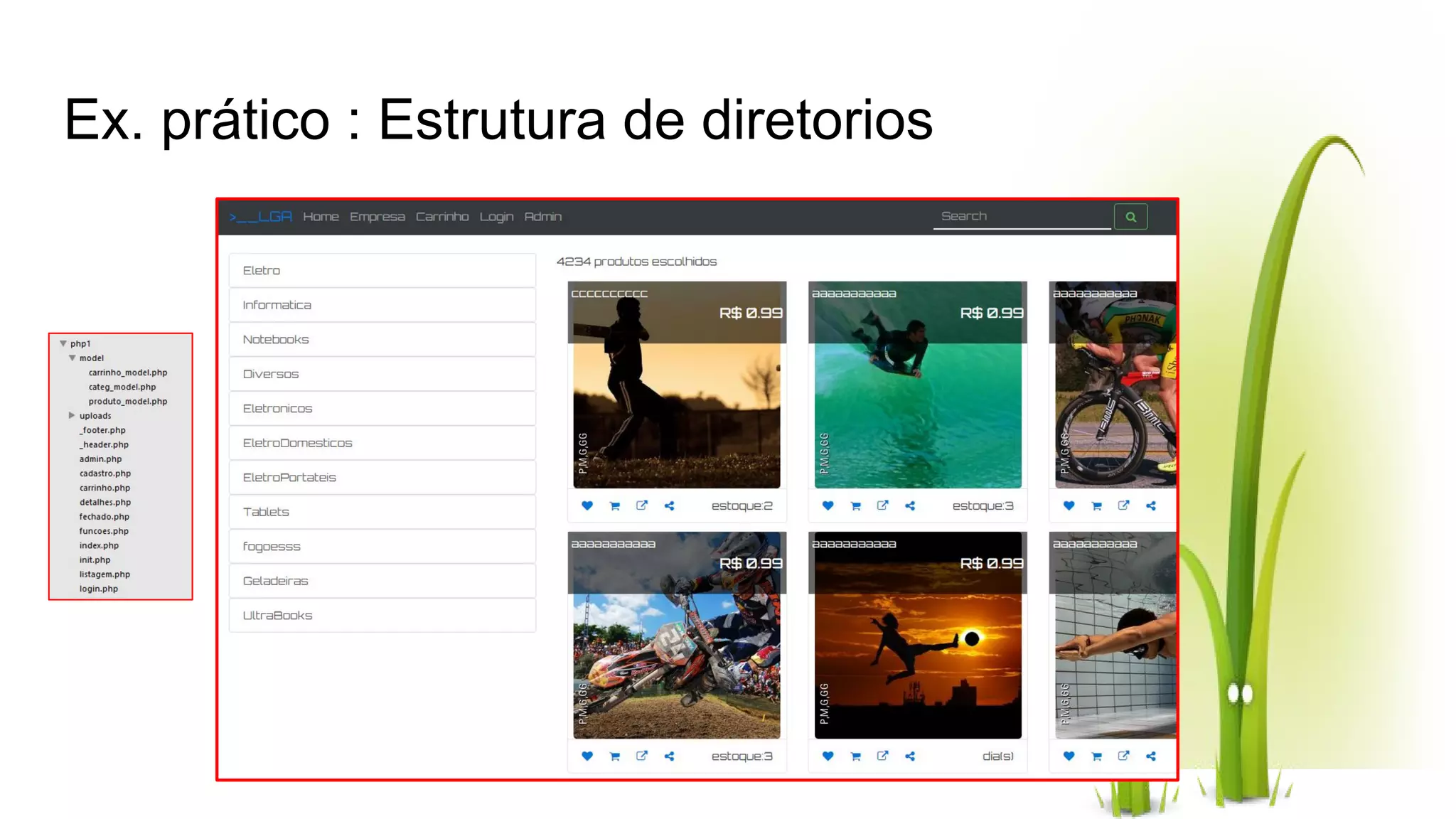This screenshot has height=819, width=1456.
Task: Click the >__LGA brand logo
Action: pyautogui.click(x=260, y=217)
